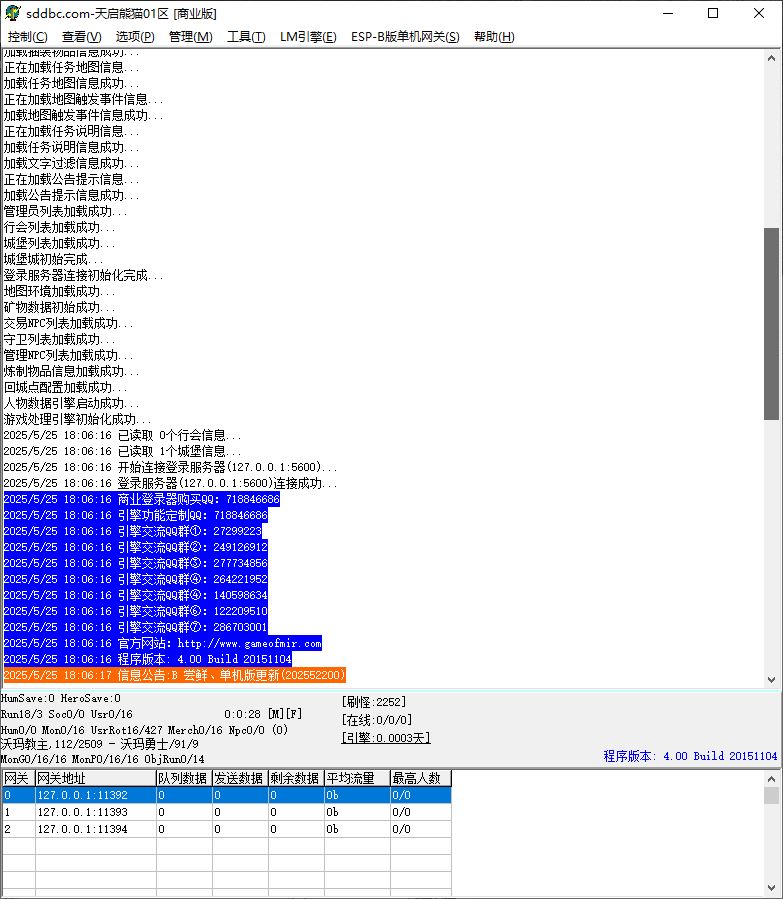The height and width of the screenshot is (899, 783).
Task: Select gateway row 127.0.0.1:11392
Action: (226, 795)
